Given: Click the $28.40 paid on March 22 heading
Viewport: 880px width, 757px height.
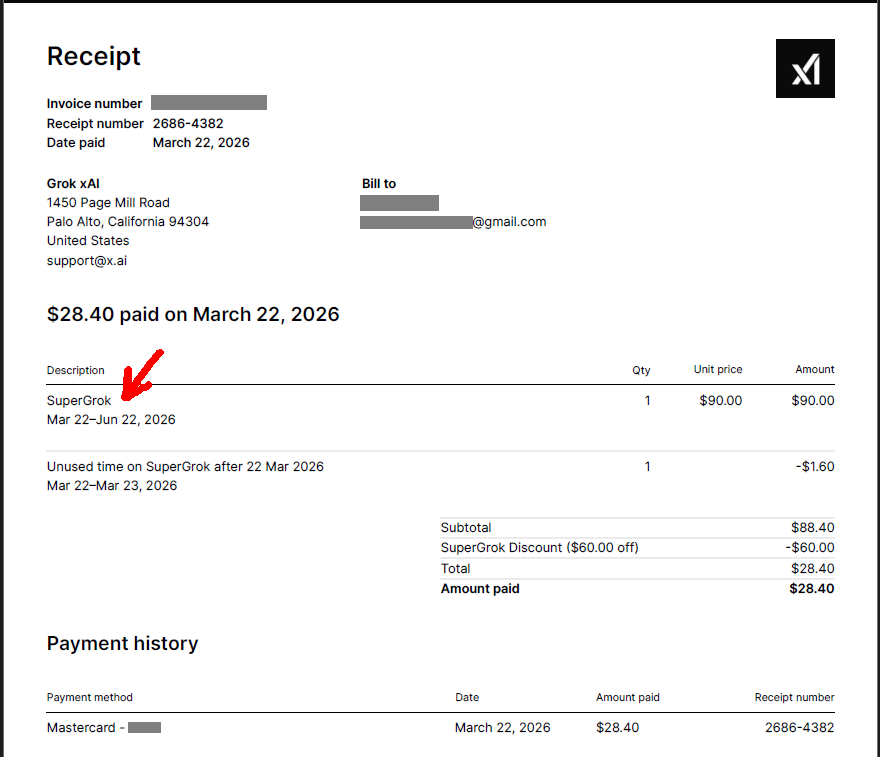Looking at the screenshot, I should tap(193, 314).
